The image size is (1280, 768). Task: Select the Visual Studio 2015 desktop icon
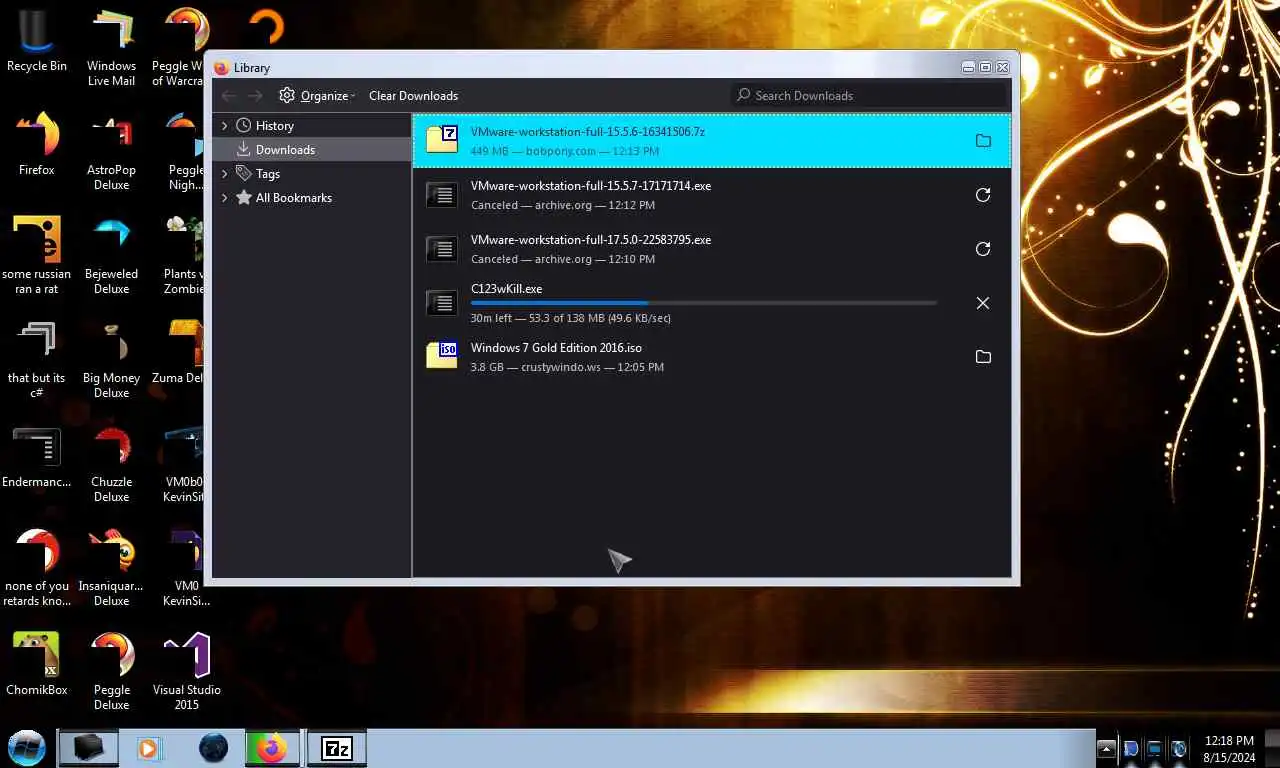pos(187,673)
